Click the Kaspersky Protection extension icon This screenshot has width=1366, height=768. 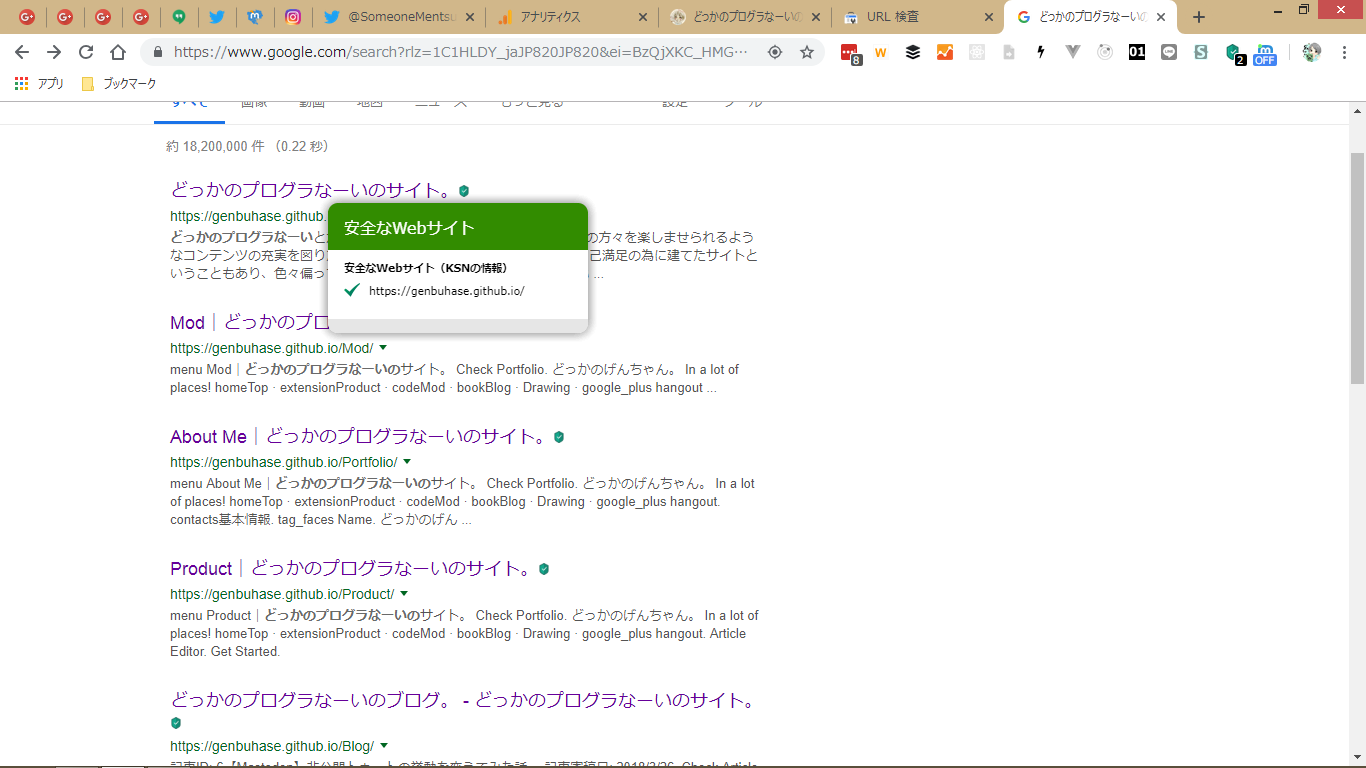pos(1234,52)
